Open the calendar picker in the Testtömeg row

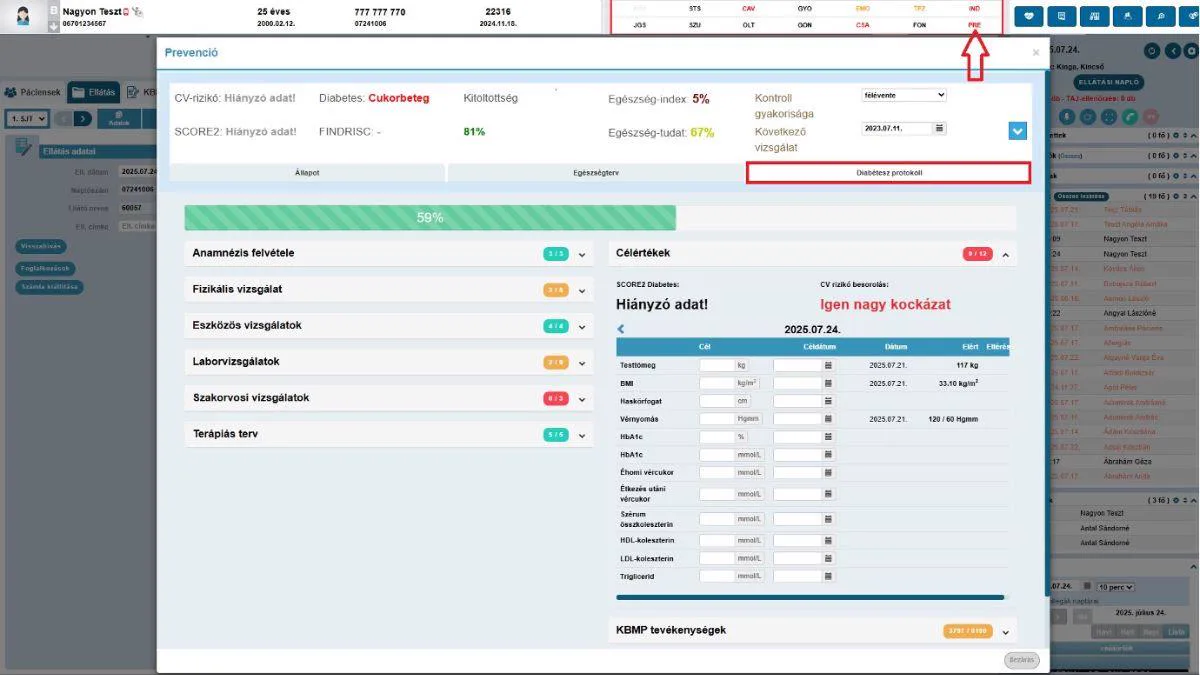(x=828, y=366)
